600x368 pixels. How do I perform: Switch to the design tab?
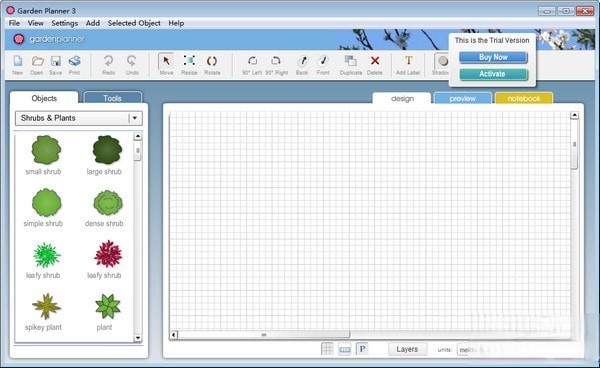[402, 98]
